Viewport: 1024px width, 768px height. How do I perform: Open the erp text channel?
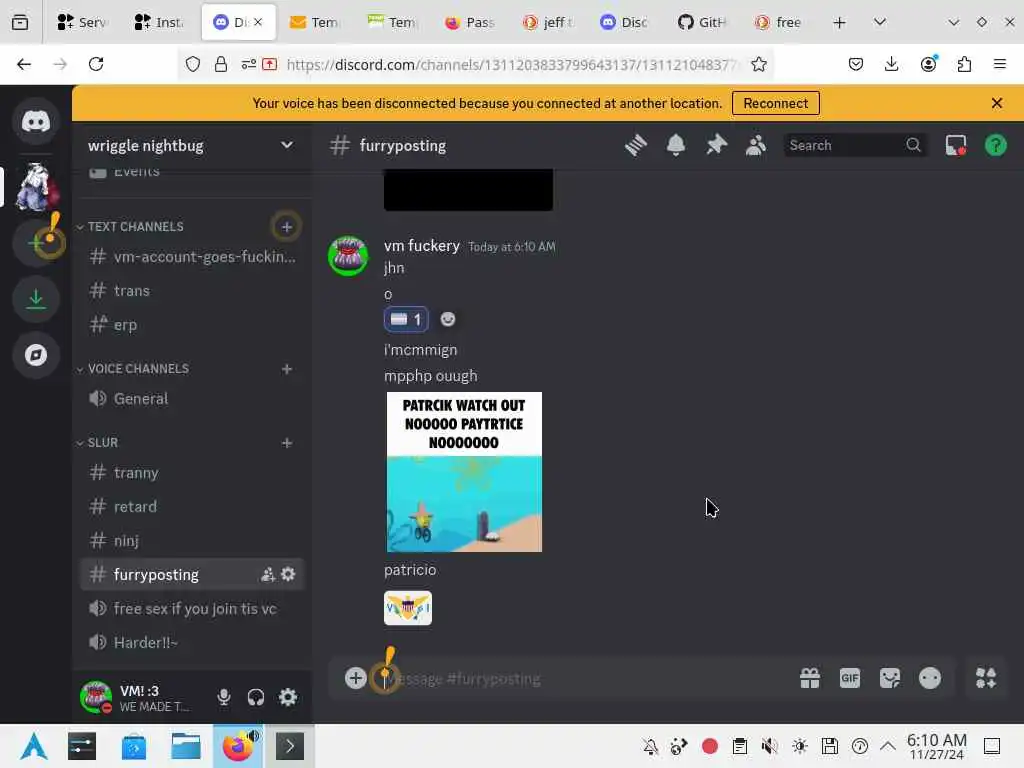coord(192,325)
